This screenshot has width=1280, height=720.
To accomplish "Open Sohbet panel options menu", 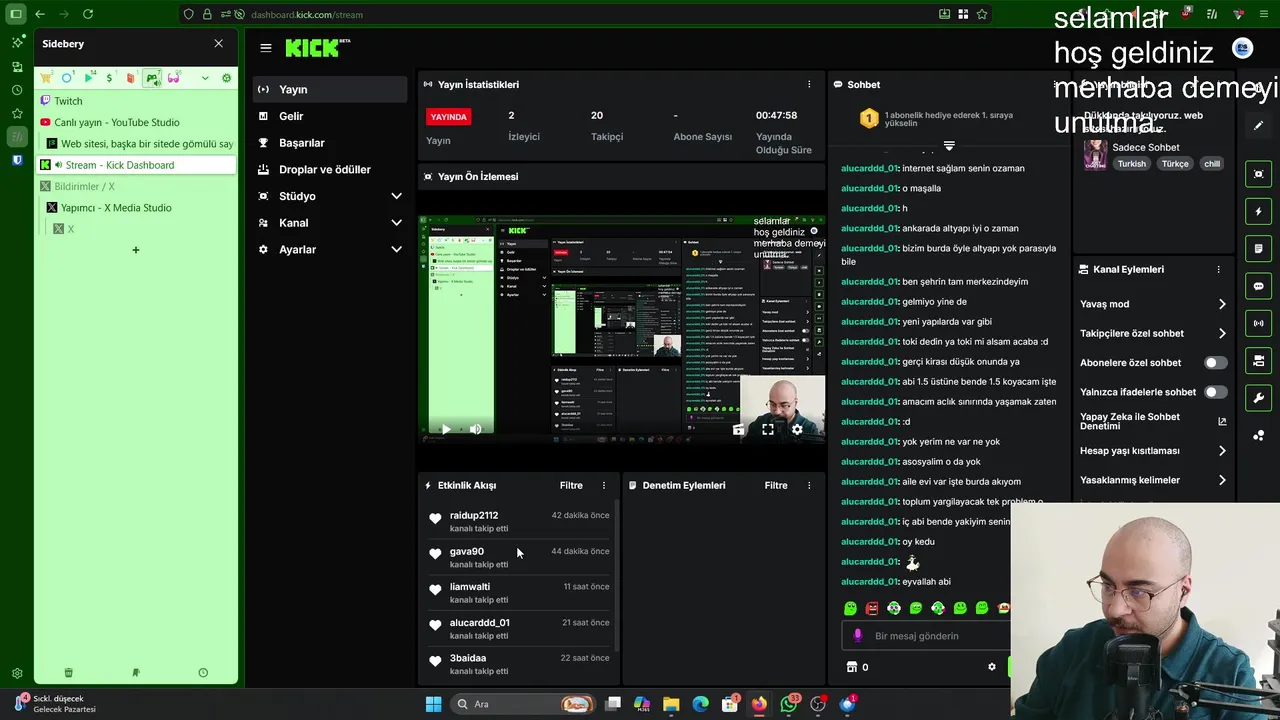I will coord(1054,84).
